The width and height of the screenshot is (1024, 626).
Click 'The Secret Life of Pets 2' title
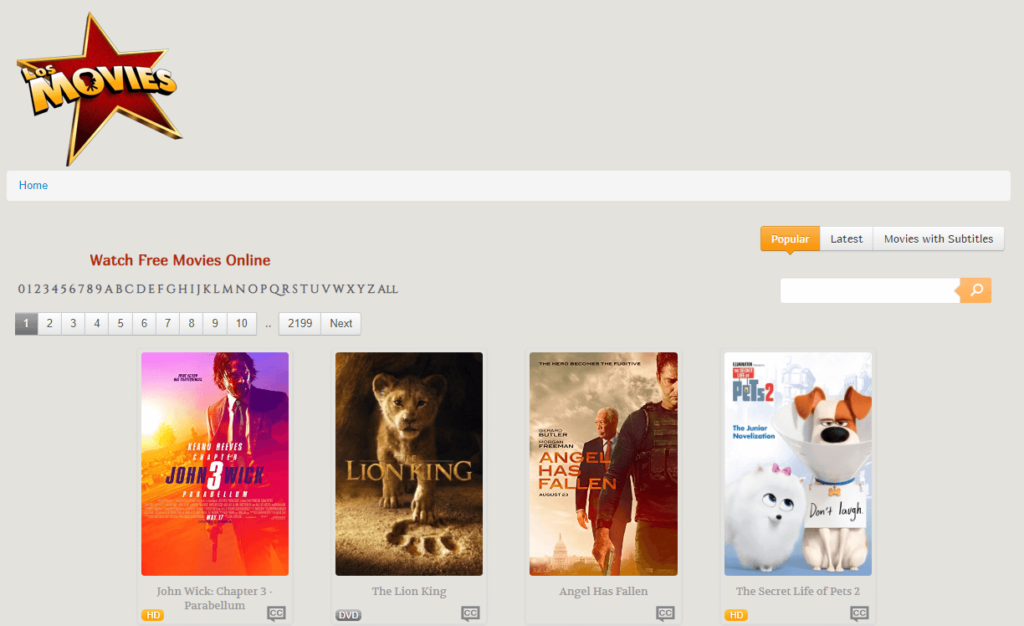coord(798,591)
